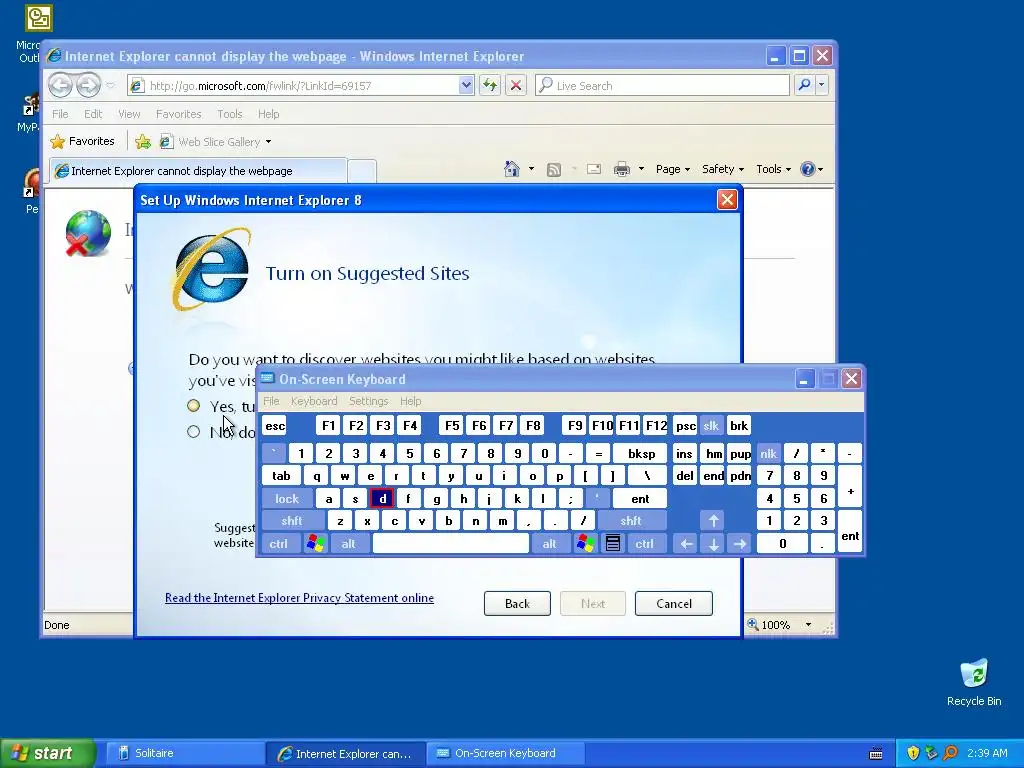Toggle the nlk num lock key
This screenshot has height=768, width=1024.
point(769,453)
